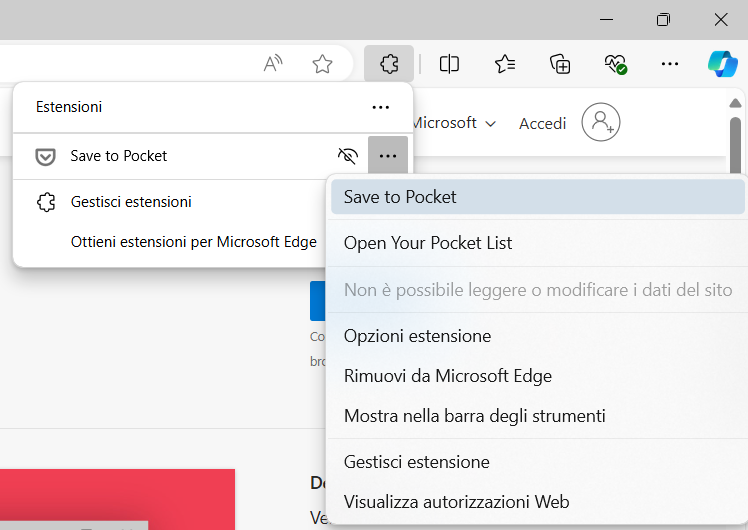Toggle the Extensions puzzle toolbar button
The width and height of the screenshot is (748, 530).
[389, 63]
